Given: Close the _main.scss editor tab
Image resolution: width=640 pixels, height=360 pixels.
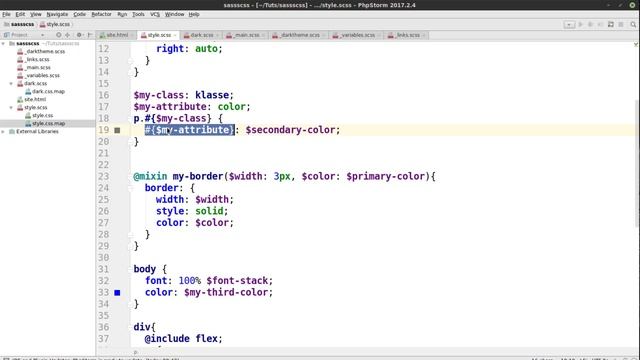Looking at the screenshot, I should tap(263, 36).
